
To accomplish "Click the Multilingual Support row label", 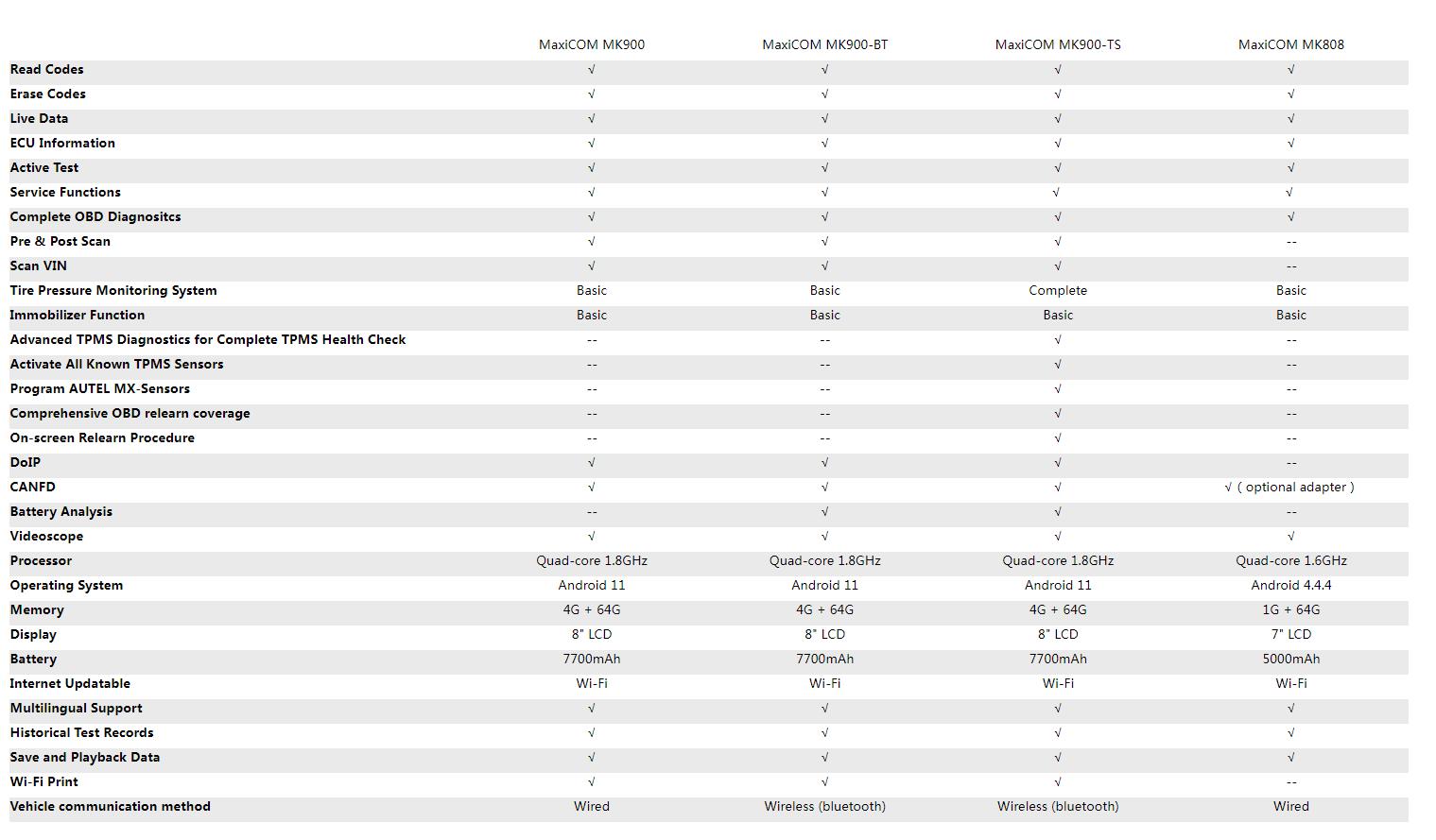I will (77, 708).
